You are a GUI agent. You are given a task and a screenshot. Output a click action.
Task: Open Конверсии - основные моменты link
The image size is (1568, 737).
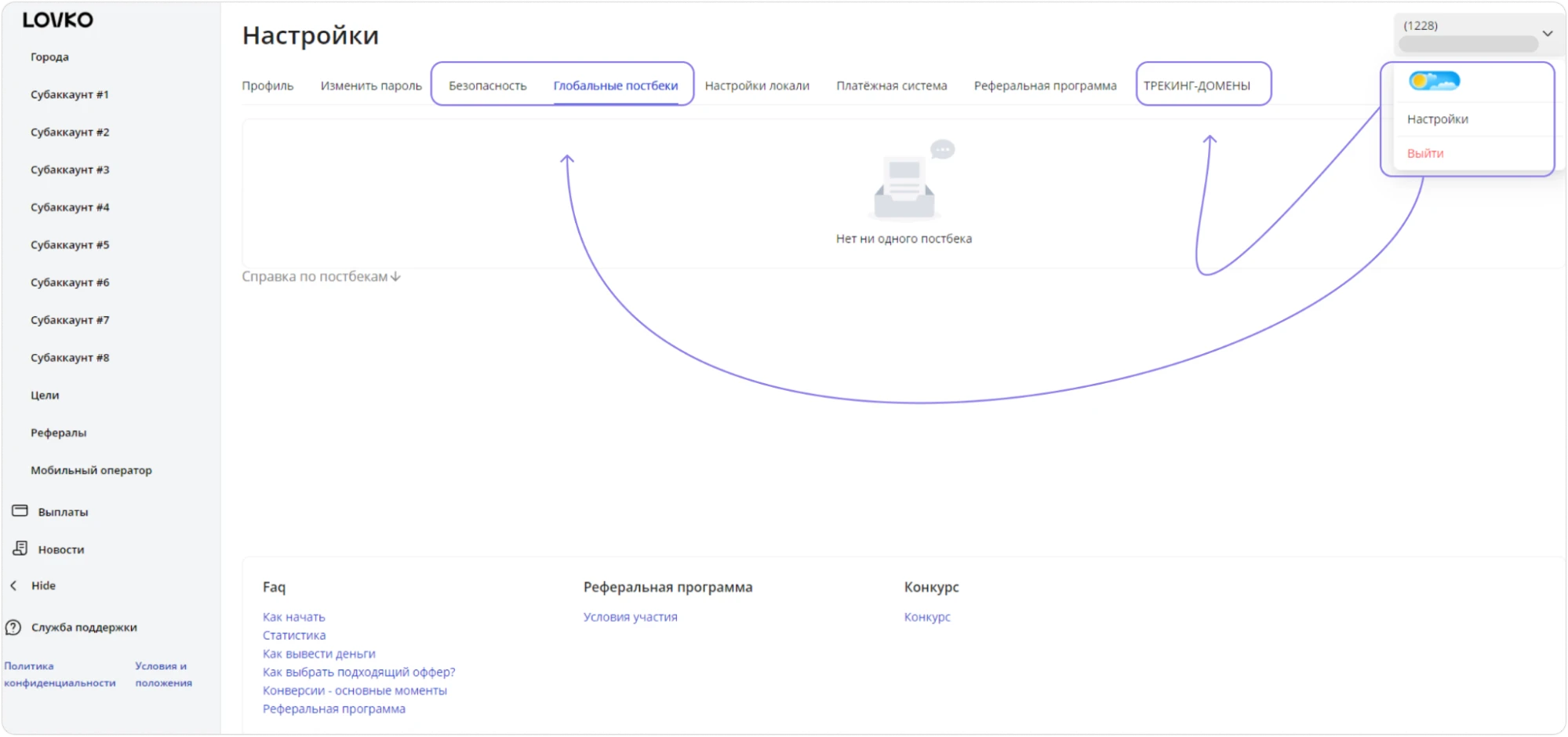pyautogui.click(x=355, y=691)
